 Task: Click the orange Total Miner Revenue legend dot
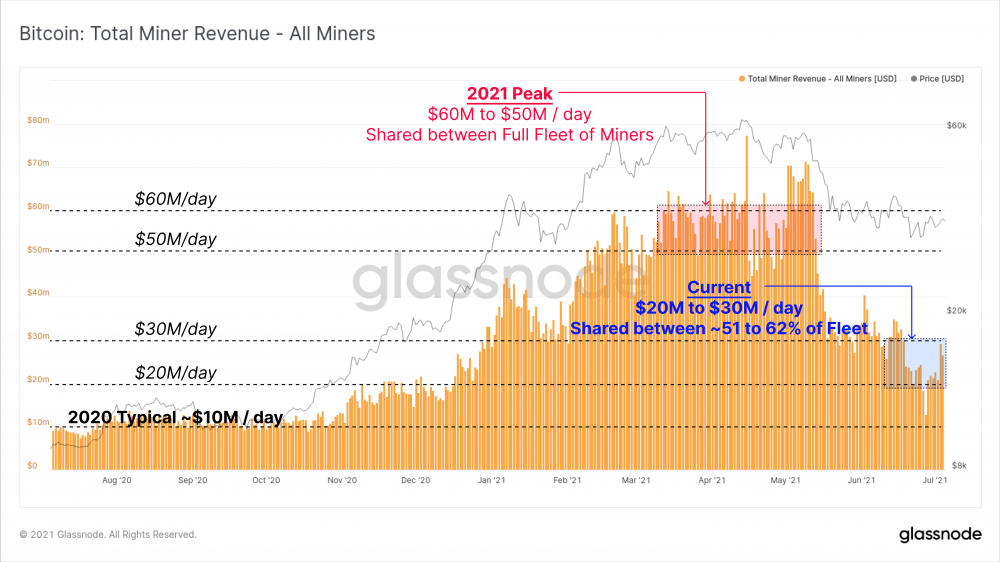click(741, 78)
